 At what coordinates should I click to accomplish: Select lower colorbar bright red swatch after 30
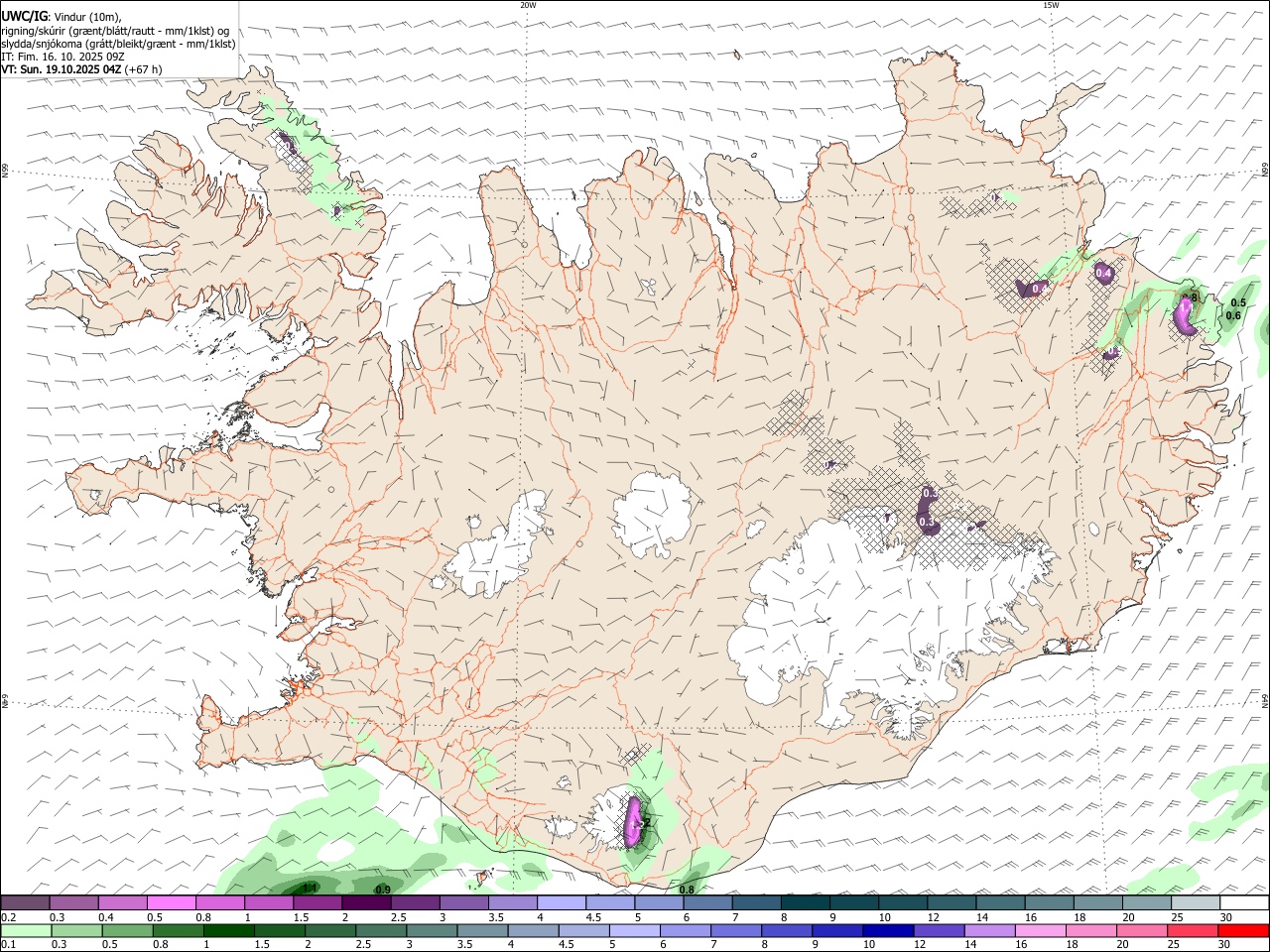1243,930
